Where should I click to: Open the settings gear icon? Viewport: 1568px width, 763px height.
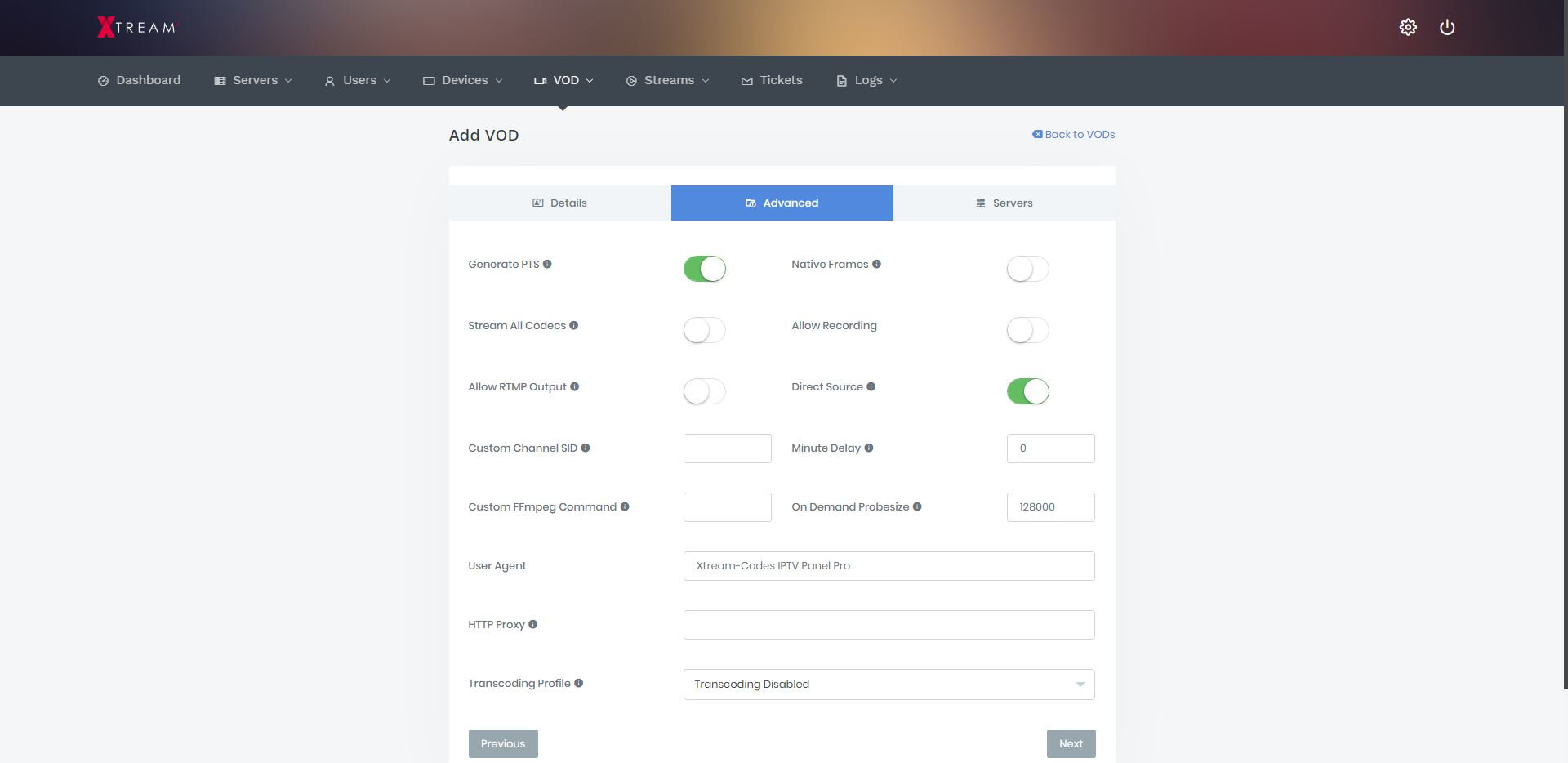1408,27
